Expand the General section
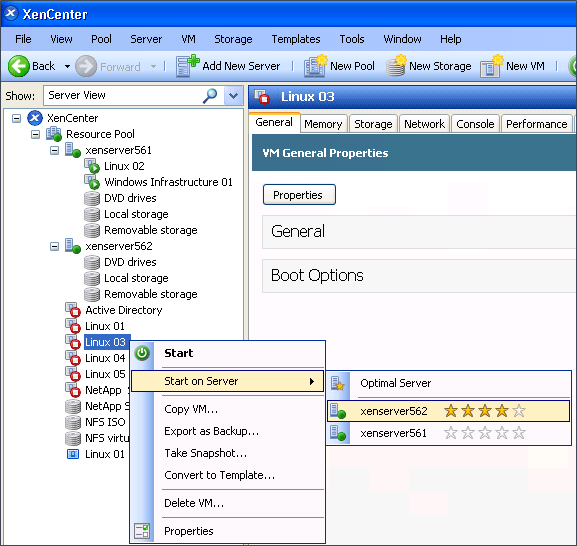The image size is (577, 546). click(x=420, y=232)
